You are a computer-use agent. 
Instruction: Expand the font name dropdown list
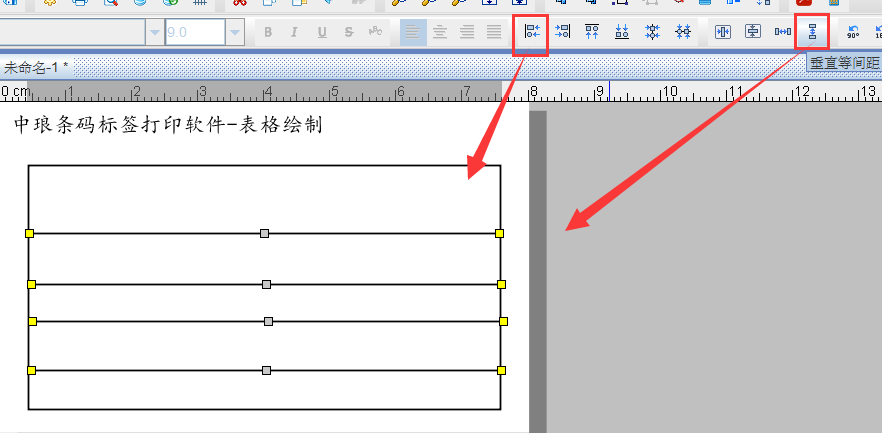[154, 32]
